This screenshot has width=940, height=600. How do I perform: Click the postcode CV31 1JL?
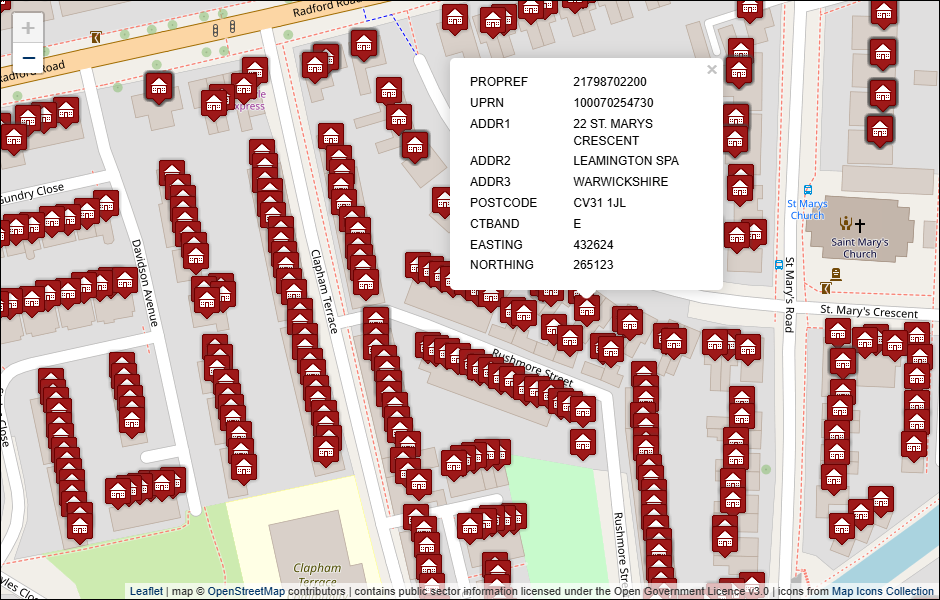click(x=599, y=203)
